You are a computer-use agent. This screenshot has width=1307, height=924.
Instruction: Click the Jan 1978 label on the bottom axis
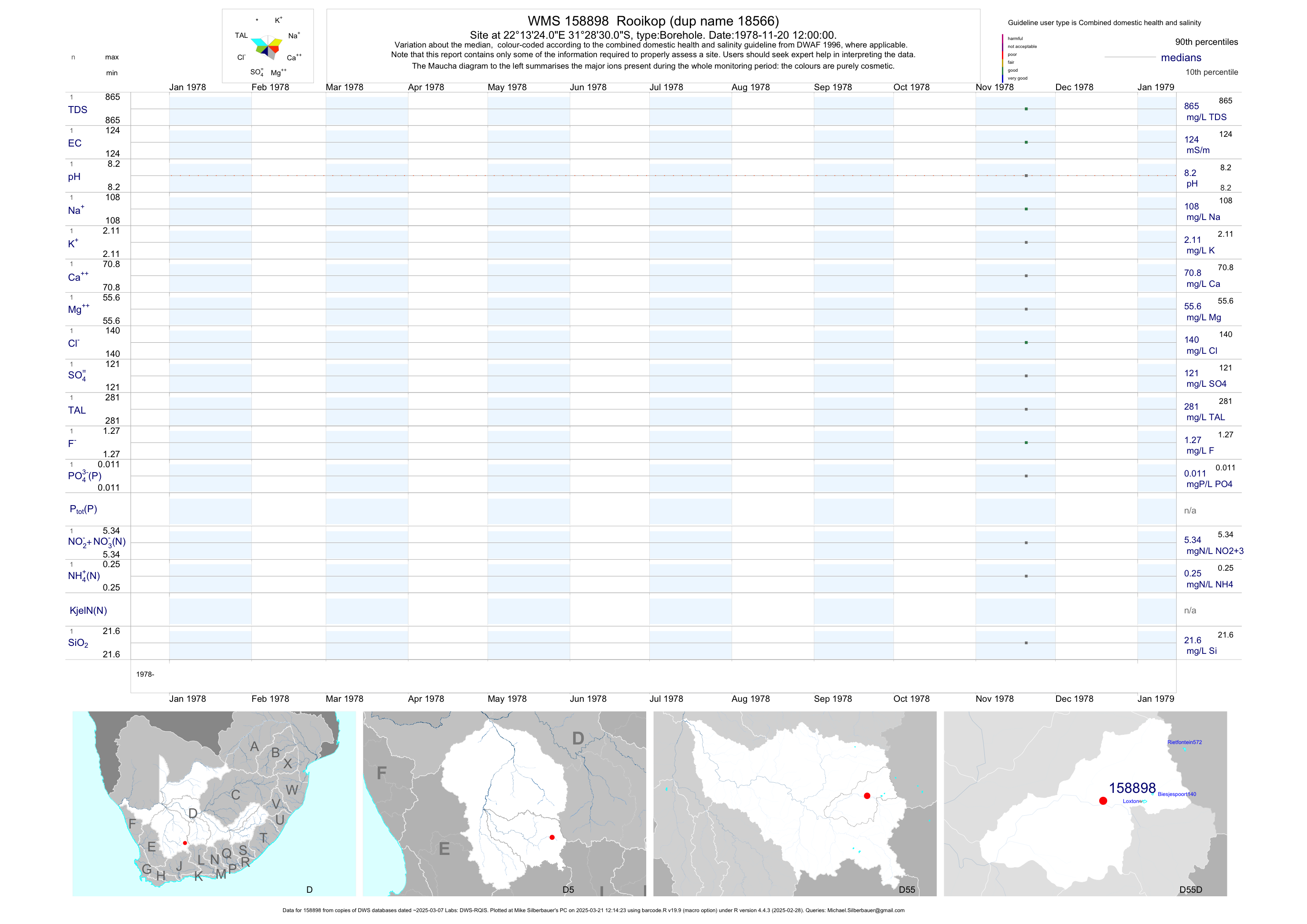pyautogui.click(x=187, y=698)
